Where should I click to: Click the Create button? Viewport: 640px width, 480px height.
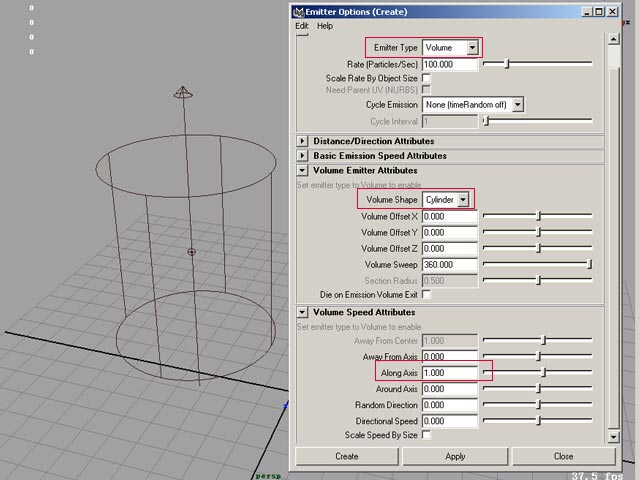pos(347,456)
